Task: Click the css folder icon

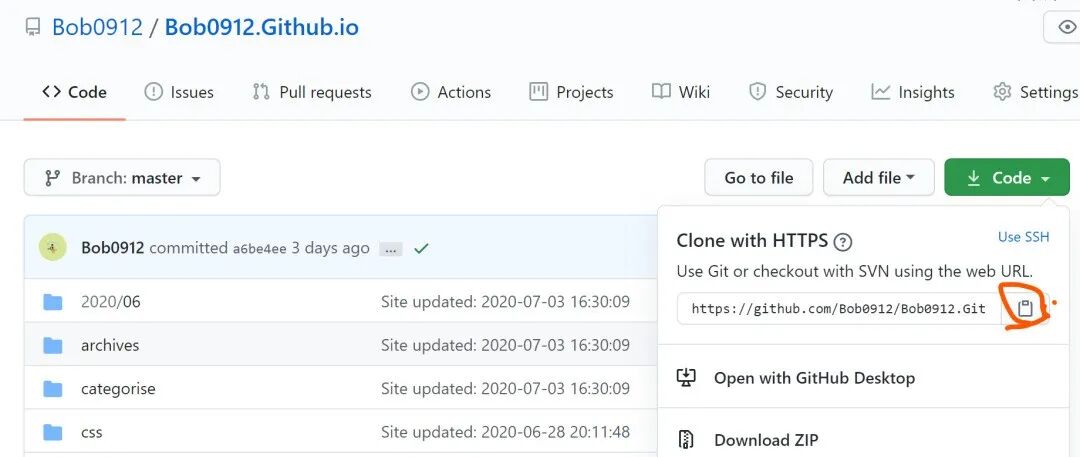Action: (x=52, y=432)
